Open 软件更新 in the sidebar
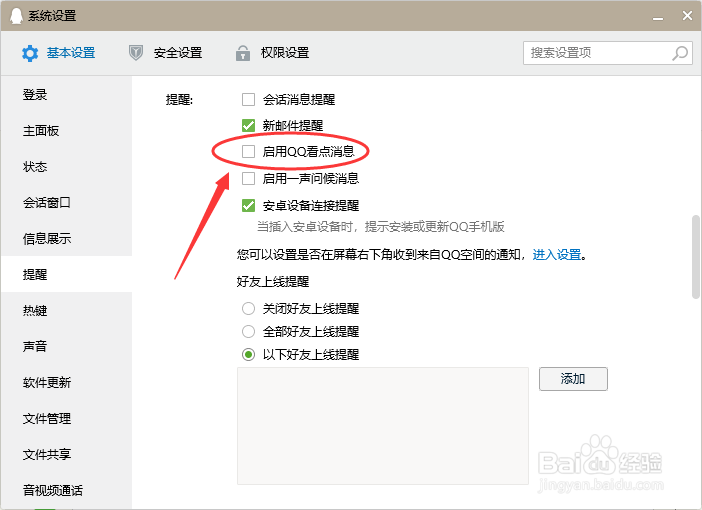This screenshot has height=510, width=702. (66, 382)
